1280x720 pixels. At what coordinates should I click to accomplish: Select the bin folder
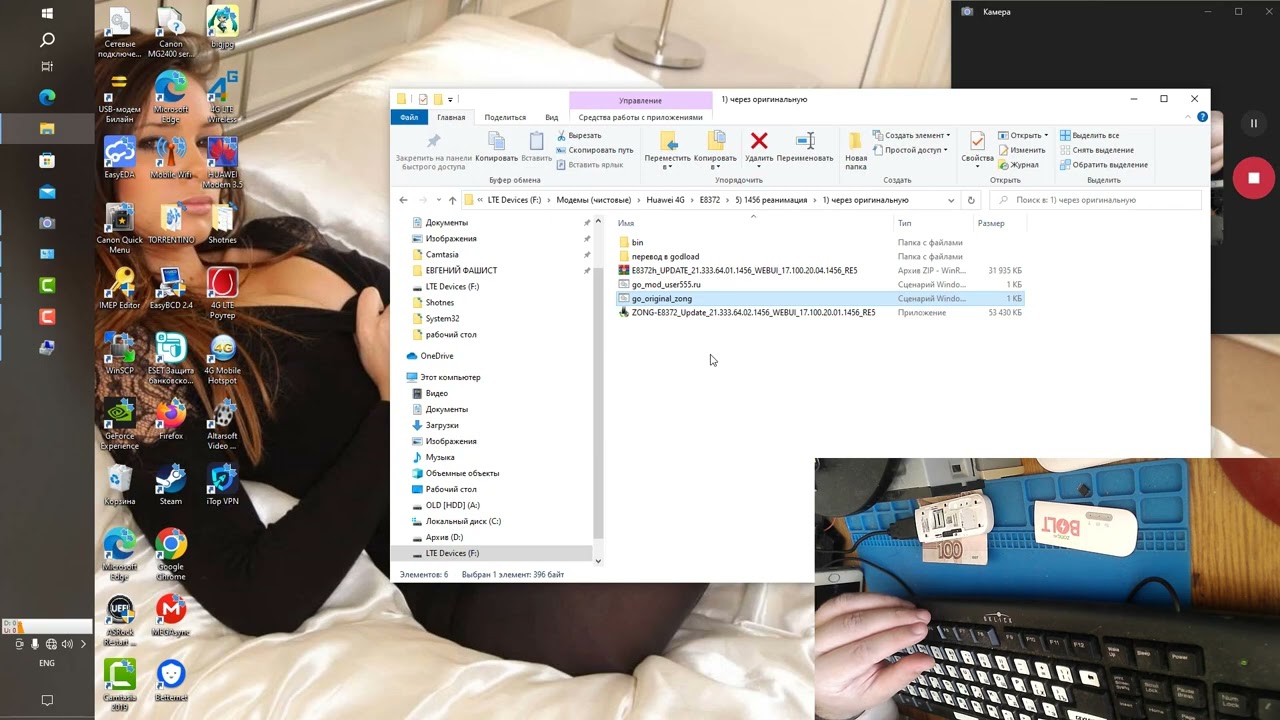[x=637, y=242]
